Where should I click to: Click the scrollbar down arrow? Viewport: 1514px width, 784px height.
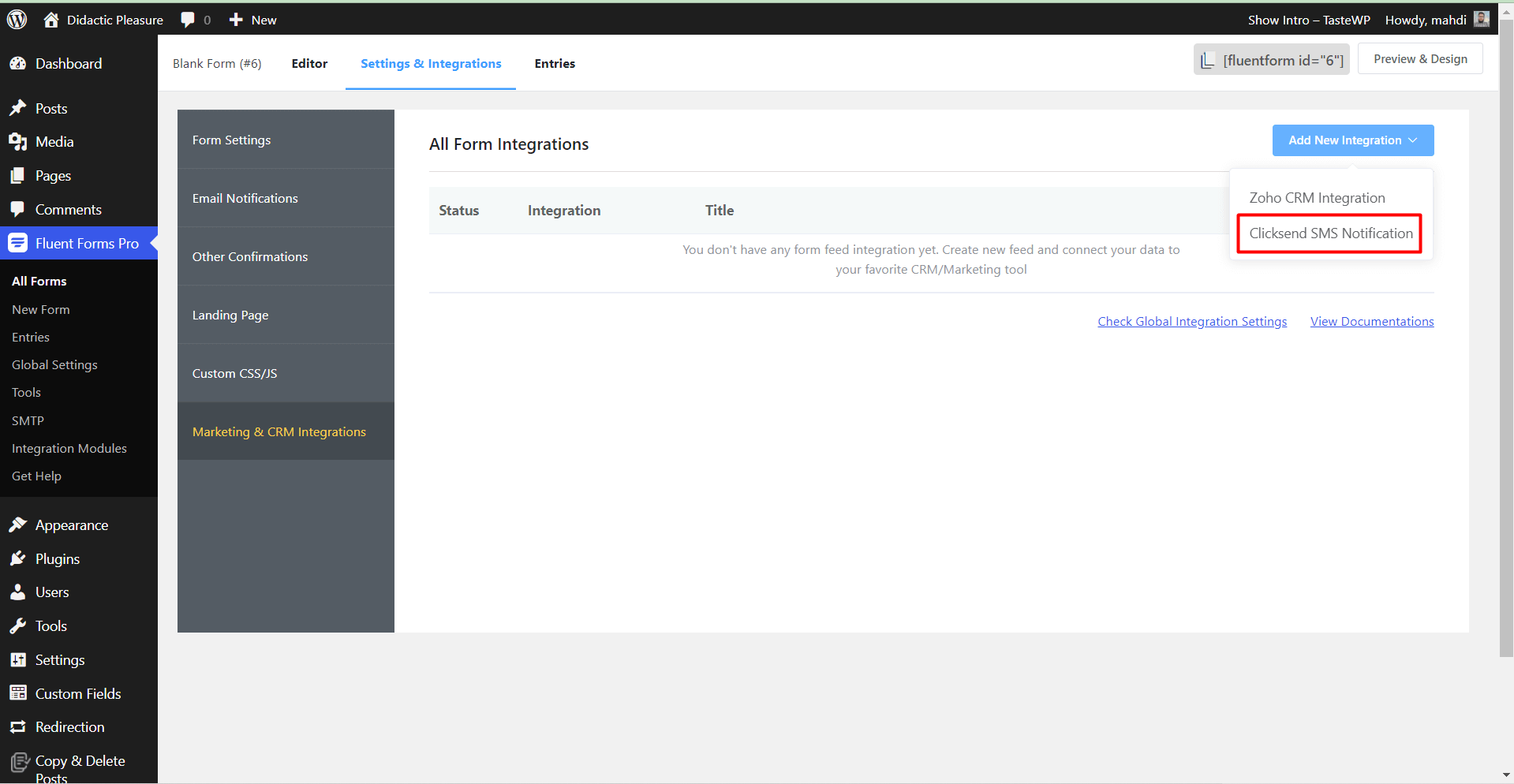coord(1506,775)
